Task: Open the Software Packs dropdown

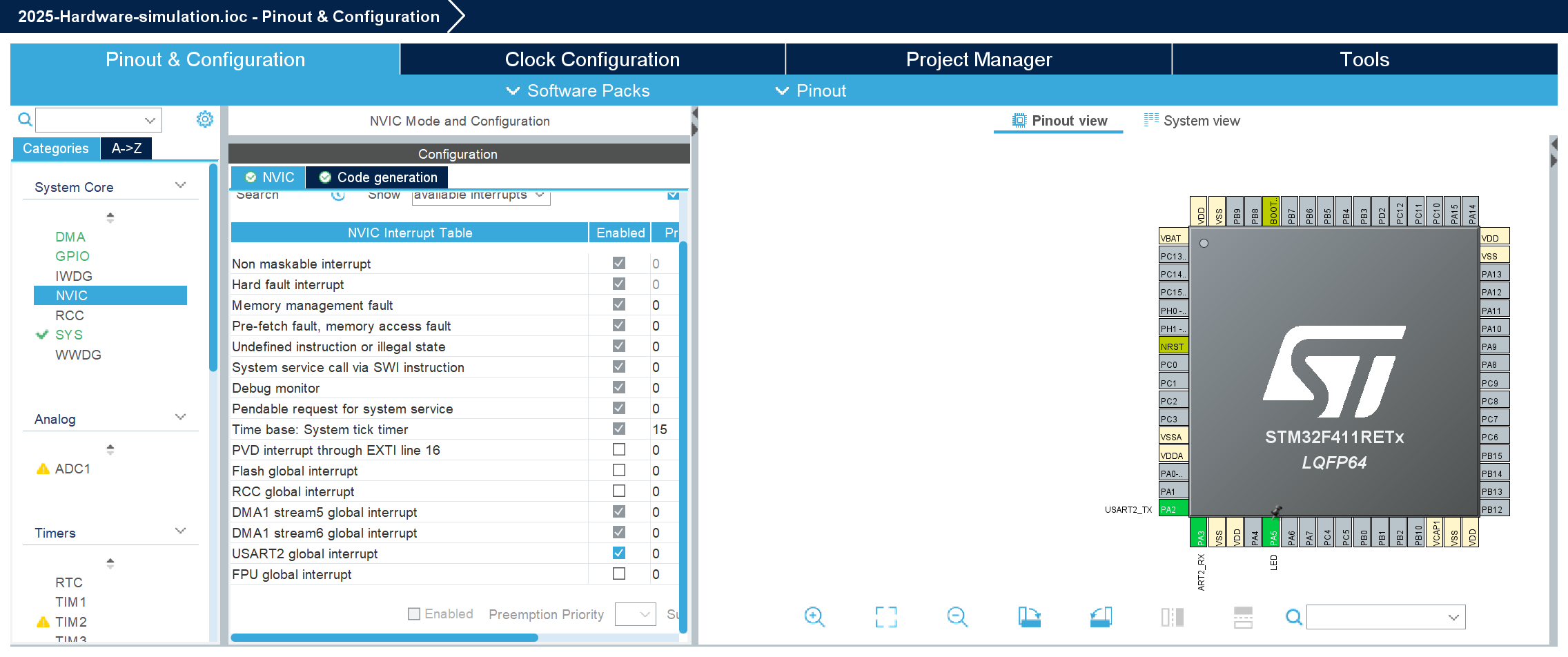Action: tap(578, 90)
